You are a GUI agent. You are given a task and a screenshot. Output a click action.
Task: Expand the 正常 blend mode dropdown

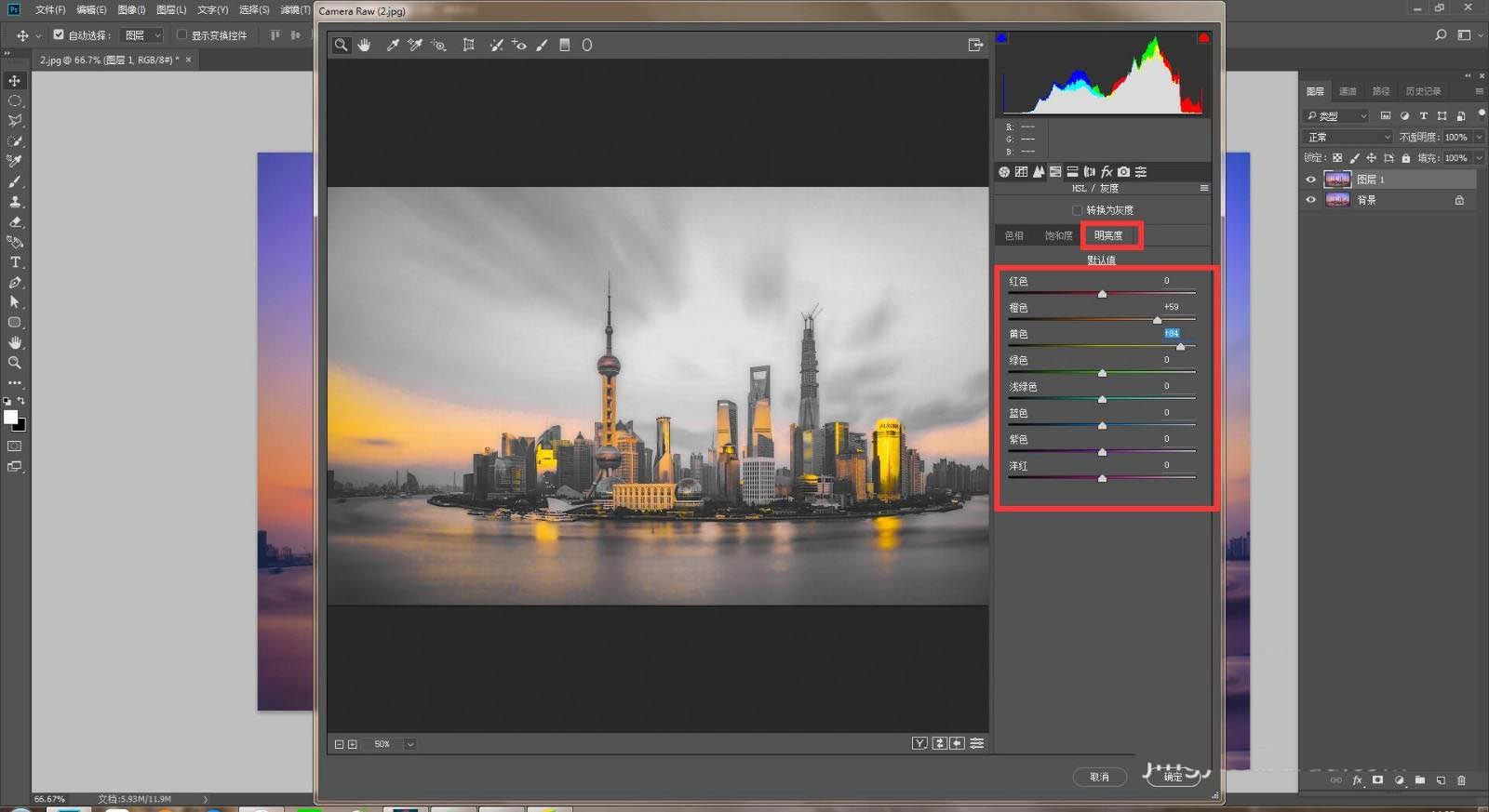pyautogui.click(x=1348, y=138)
